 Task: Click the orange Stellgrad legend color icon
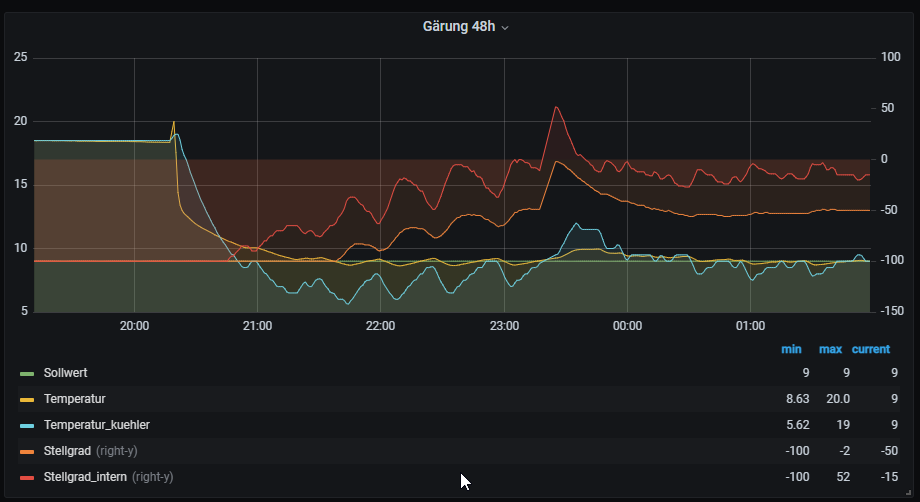click(26, 451)
